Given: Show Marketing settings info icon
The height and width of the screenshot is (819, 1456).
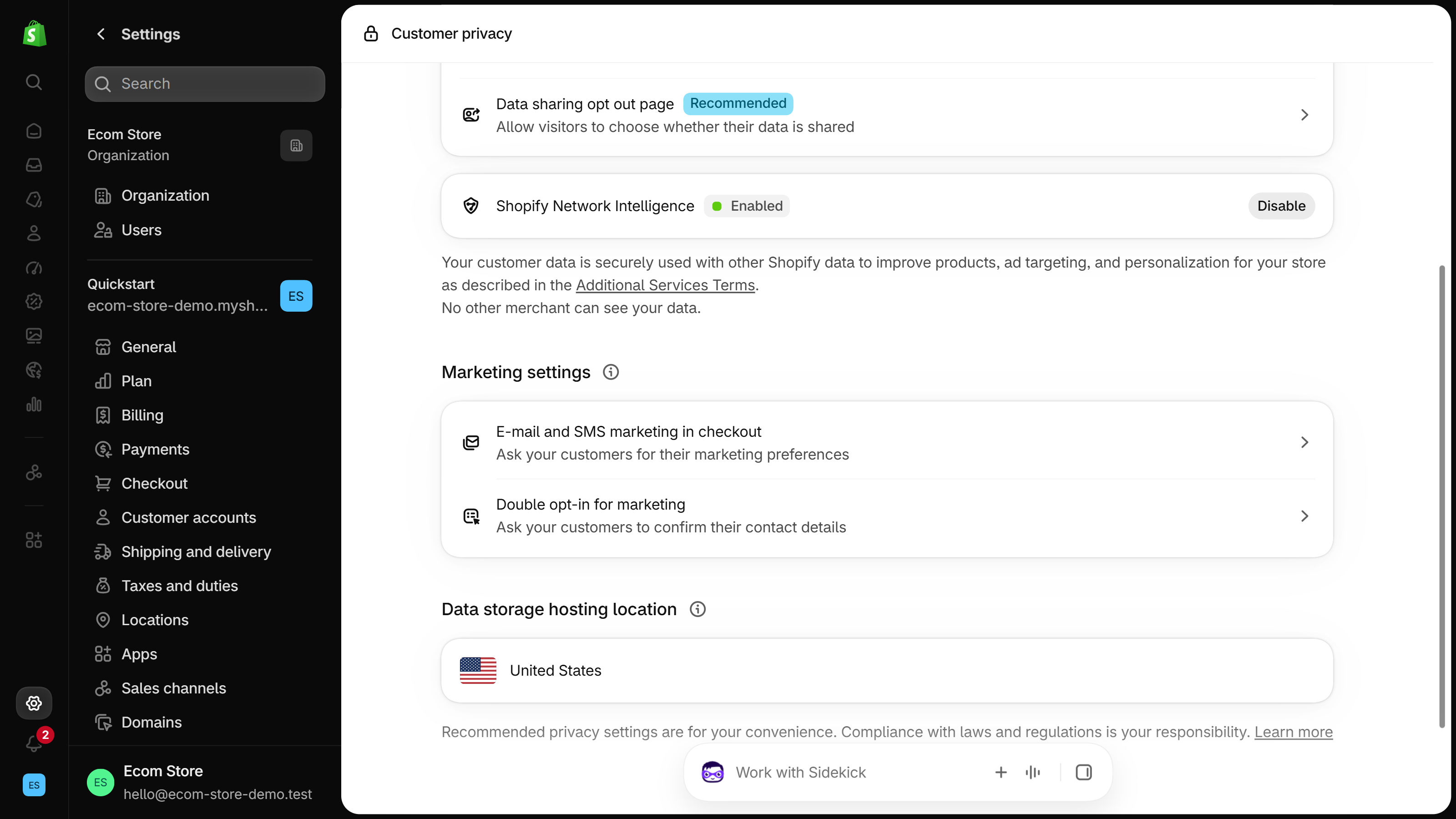Looking at the screenshot, I should (611, 373).
